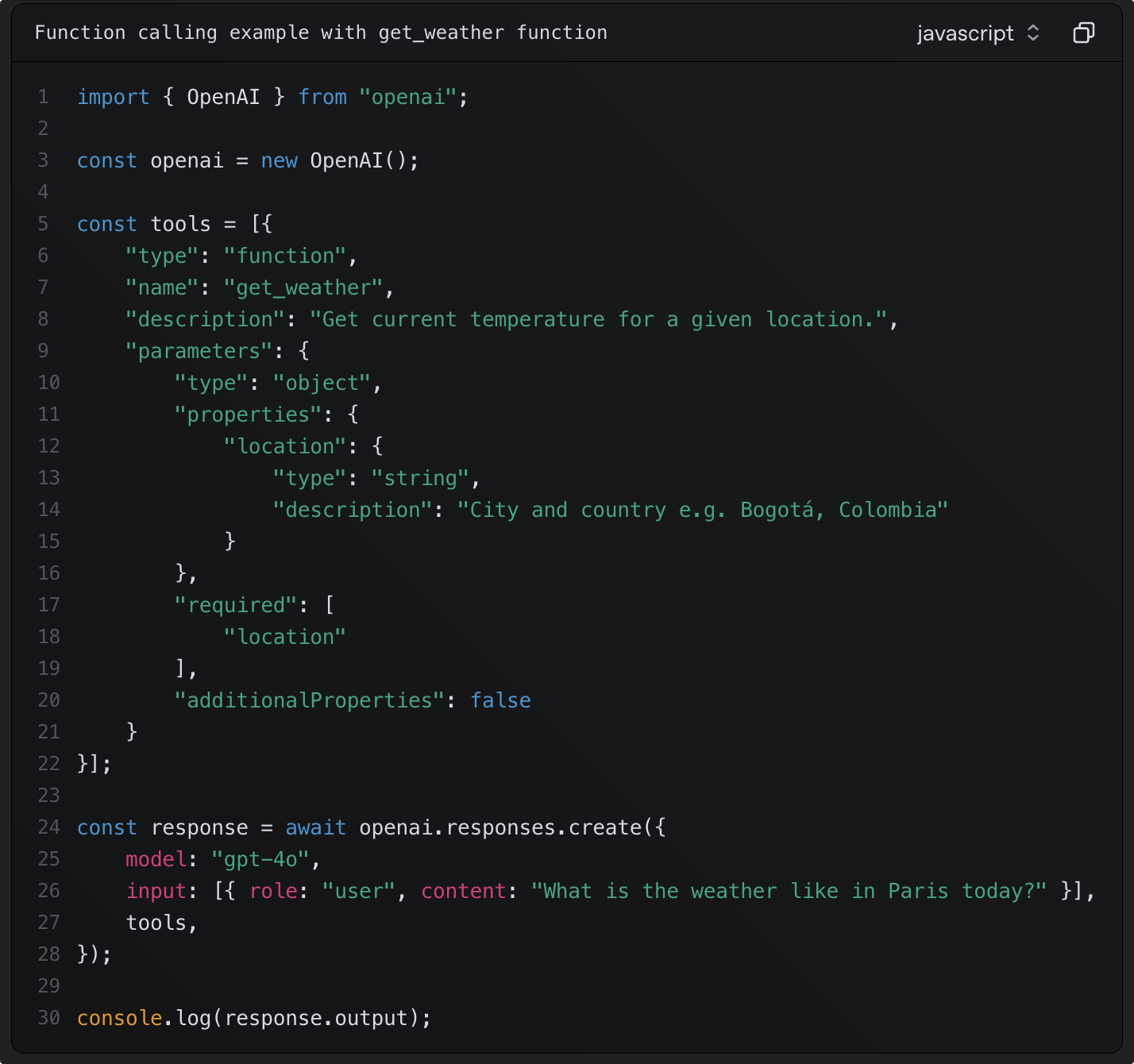
Task: Click the "parameters" key
Action: (199, 351)
